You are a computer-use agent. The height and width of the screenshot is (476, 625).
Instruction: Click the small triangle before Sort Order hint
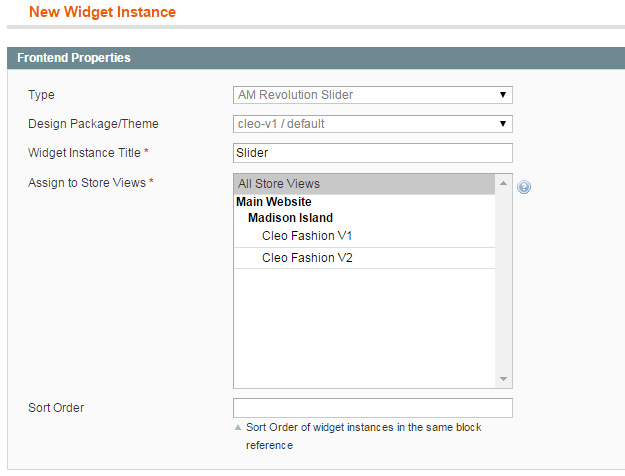pyautogui.click(x=238, y=428)
